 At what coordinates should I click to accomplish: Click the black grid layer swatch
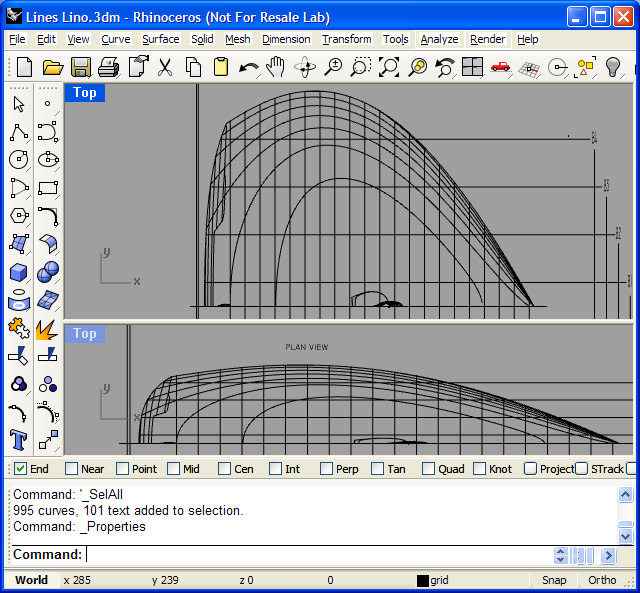422,580
